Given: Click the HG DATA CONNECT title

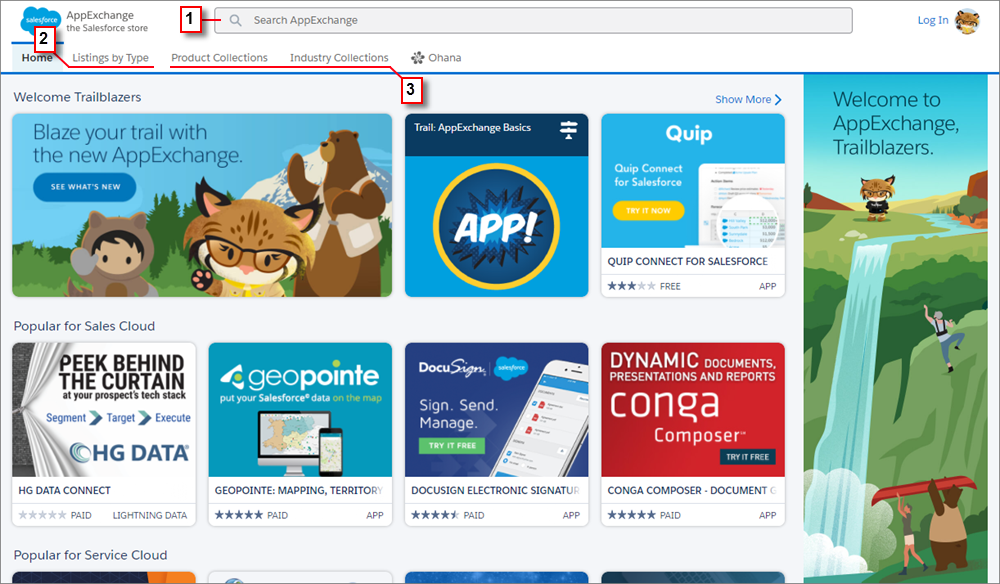Looking at the screenshot, I should coord(64,490).
